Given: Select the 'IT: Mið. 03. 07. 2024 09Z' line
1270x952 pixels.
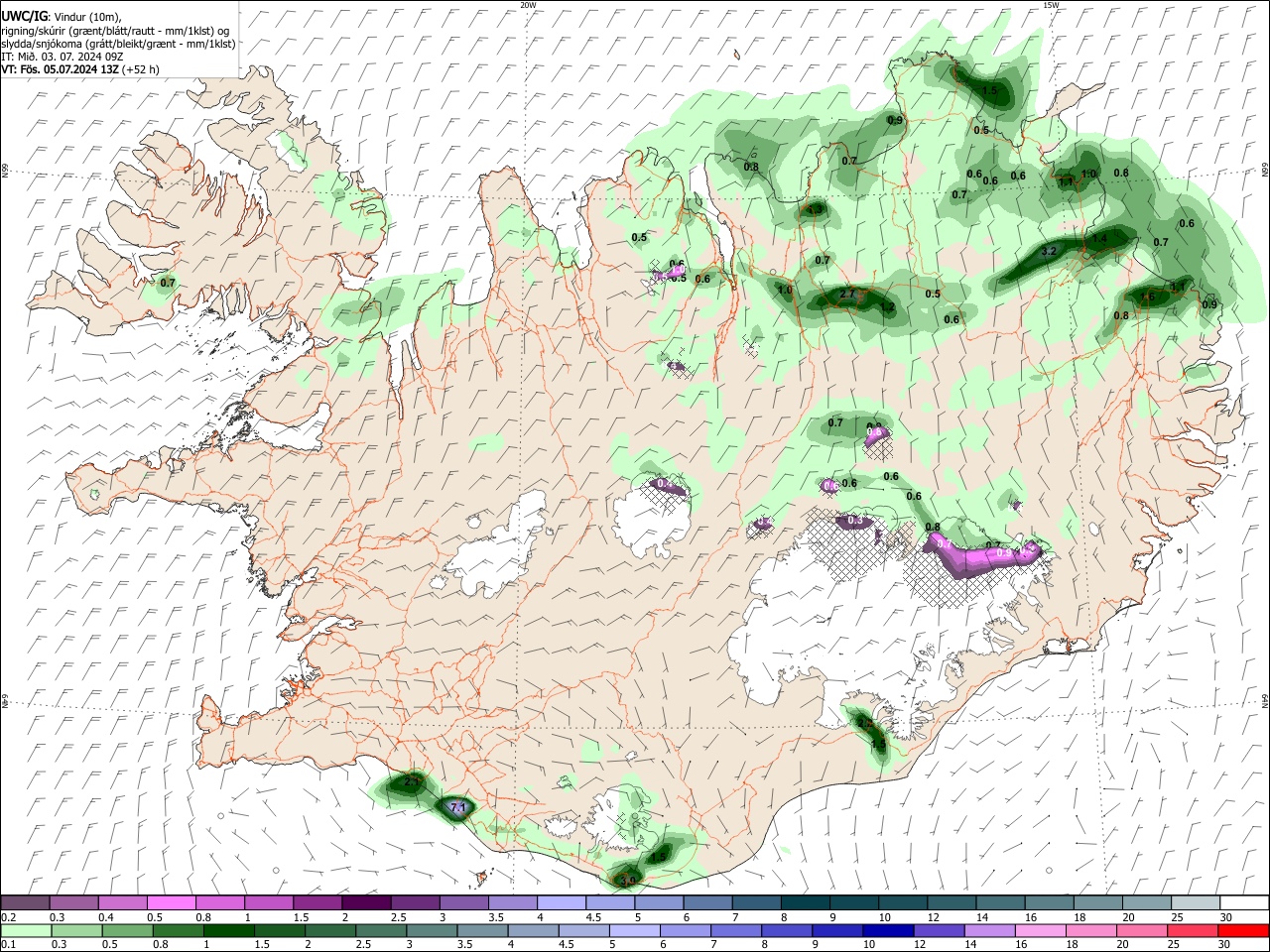Looking at the screenshot, I should [x=63, y=57].
